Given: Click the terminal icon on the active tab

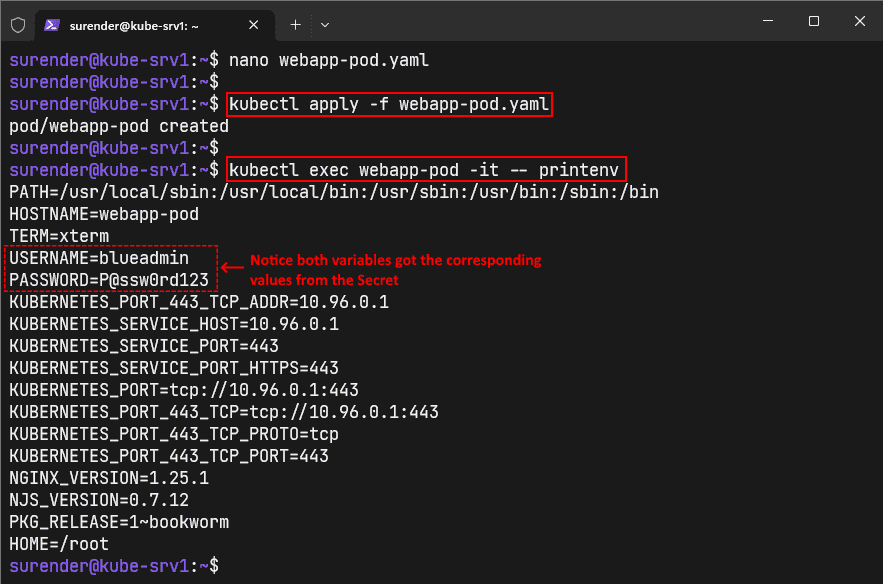Looking at the screenshot, I should point(51,25).
